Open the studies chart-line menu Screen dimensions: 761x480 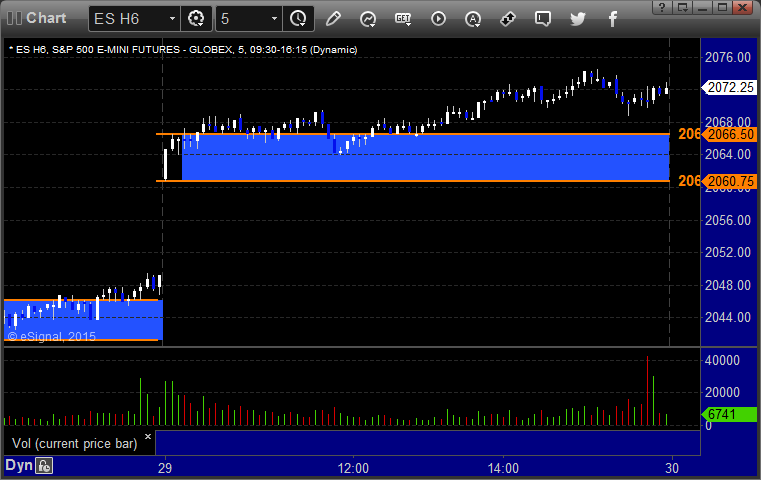tap(368, 19)
